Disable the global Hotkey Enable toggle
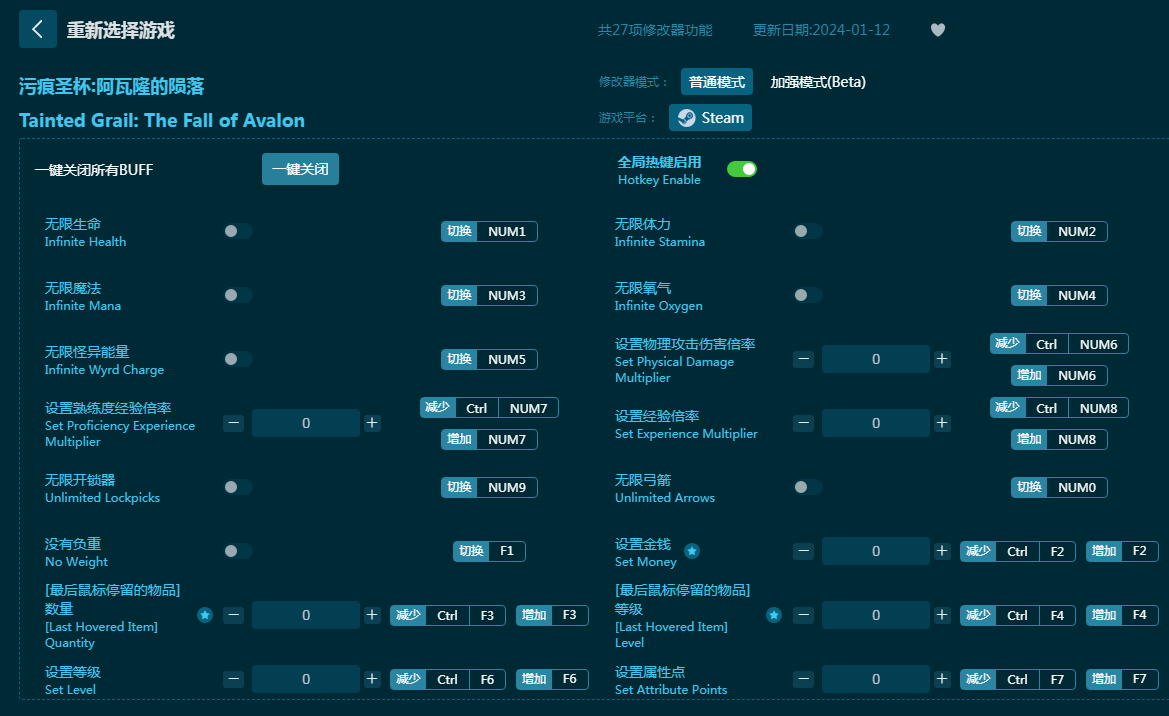The image size is (1169, 716). (741, 169)
